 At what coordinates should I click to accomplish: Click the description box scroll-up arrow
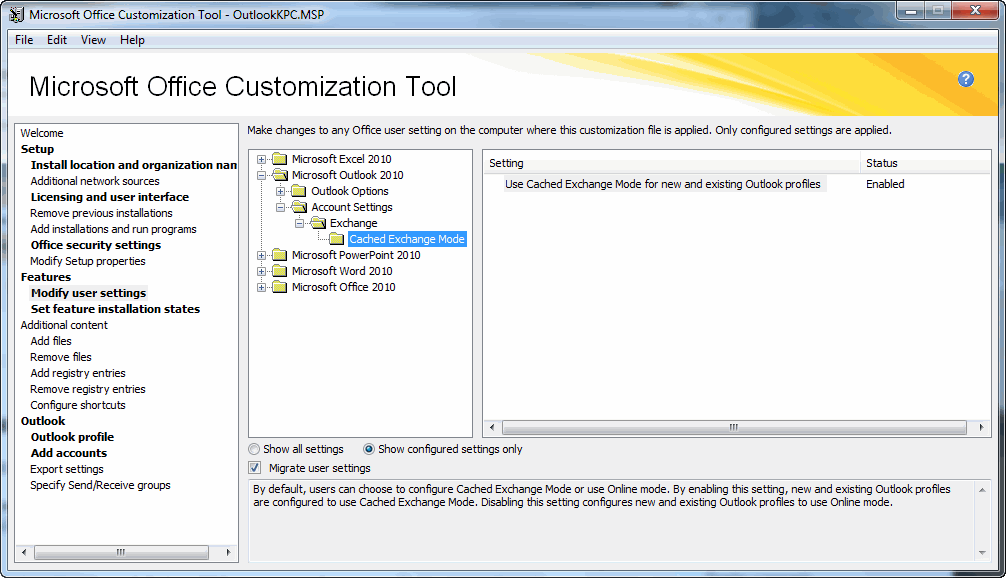click(x=982, y=490)
